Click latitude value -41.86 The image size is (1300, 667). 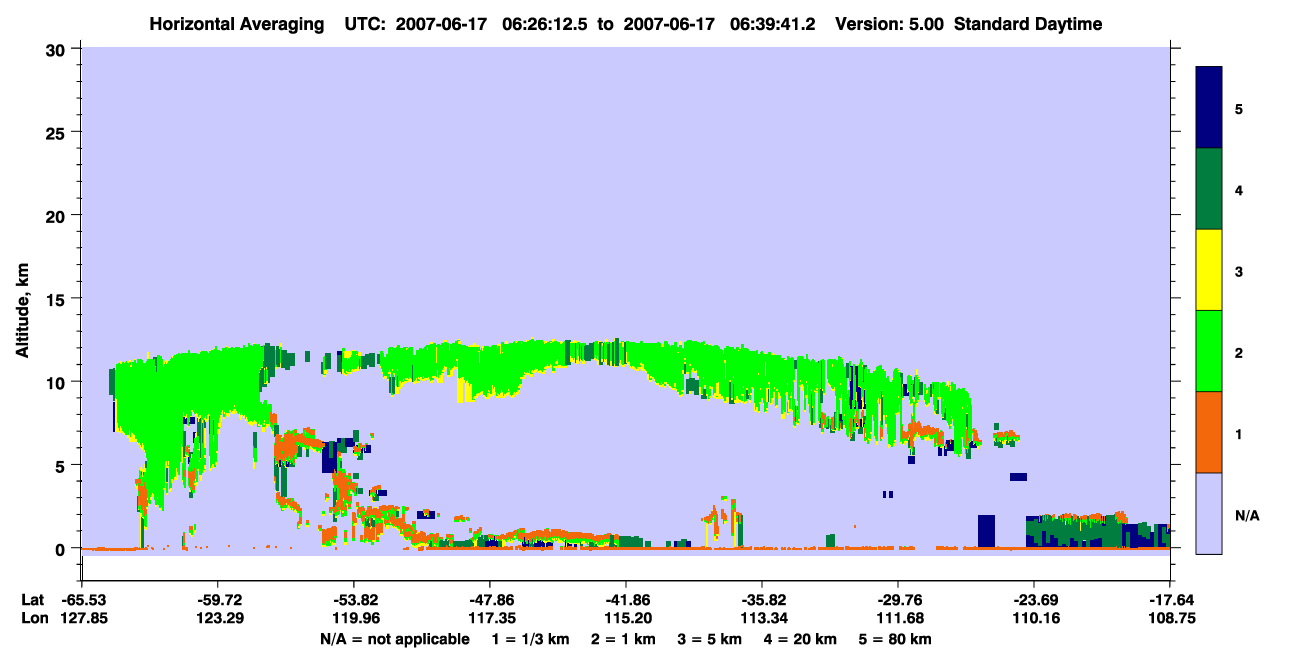[x=626, y=600]
